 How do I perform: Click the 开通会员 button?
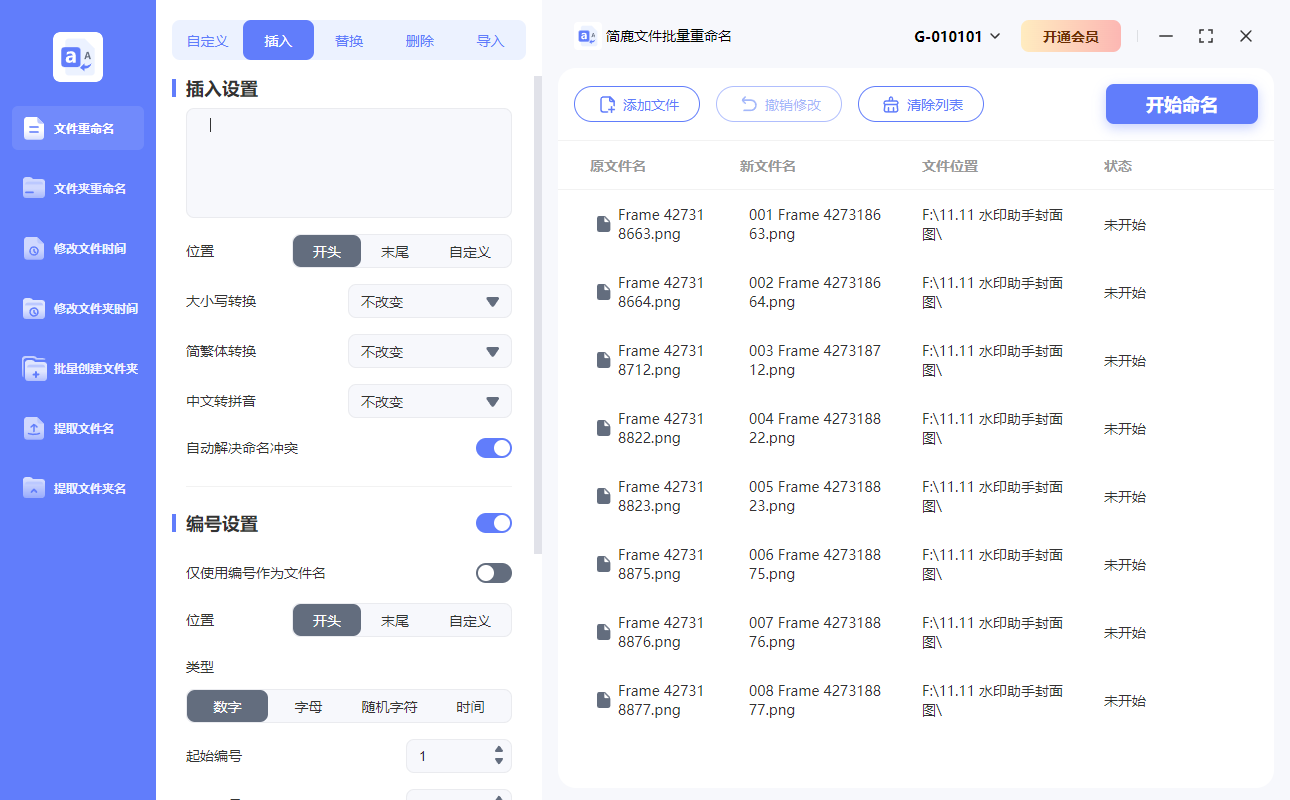coord(1071,36)
